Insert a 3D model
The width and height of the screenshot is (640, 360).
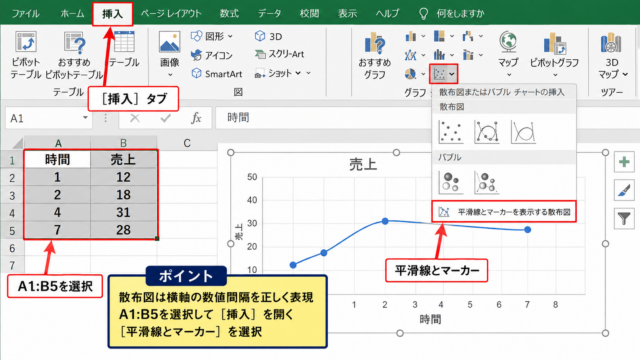[x=268, y=36]
